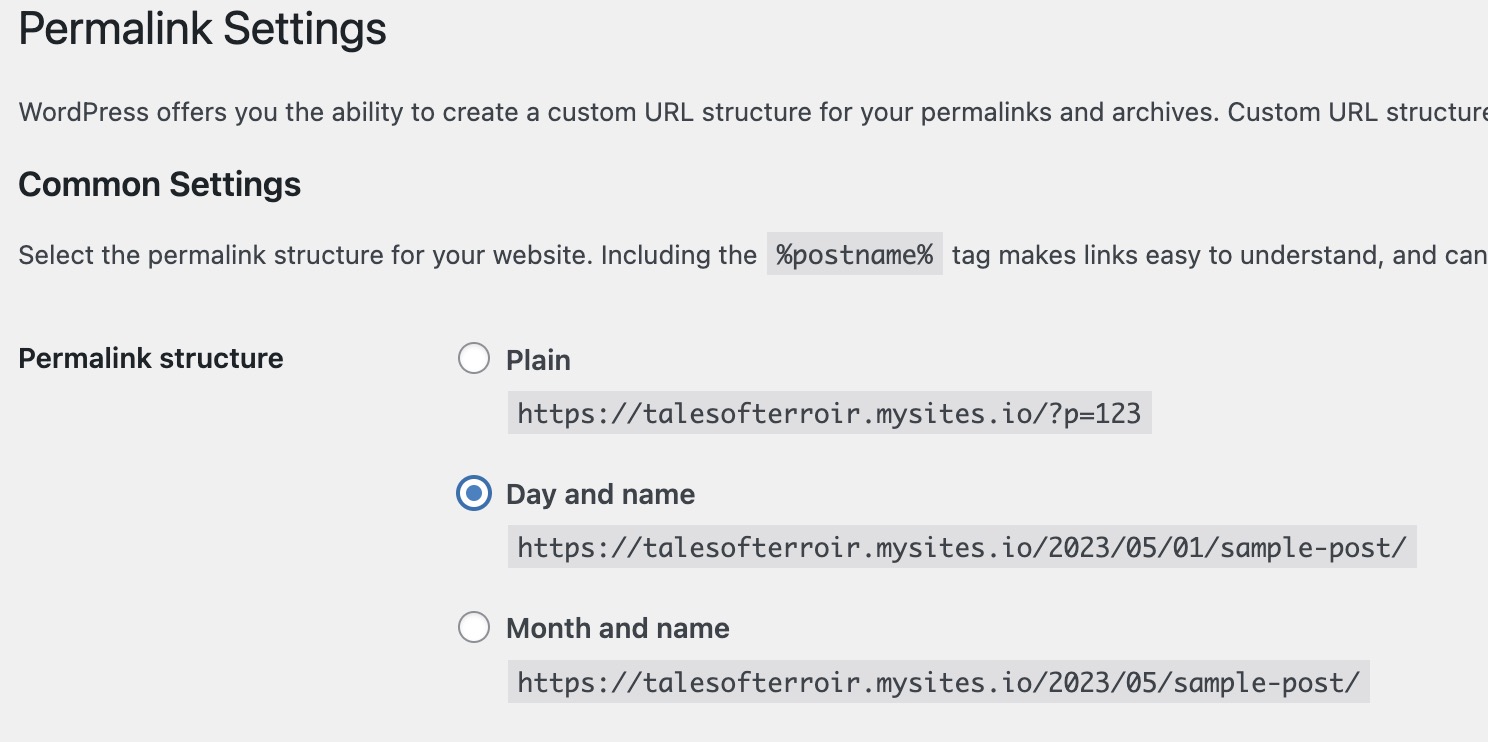This screenshot has height=742, width=1488.
Task: Select the Day and name radio button
Action: tap(474, 494)
